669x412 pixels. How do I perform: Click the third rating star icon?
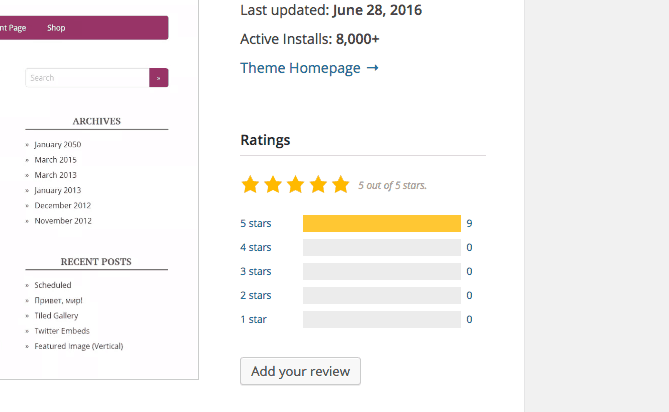tap(296, 184)
